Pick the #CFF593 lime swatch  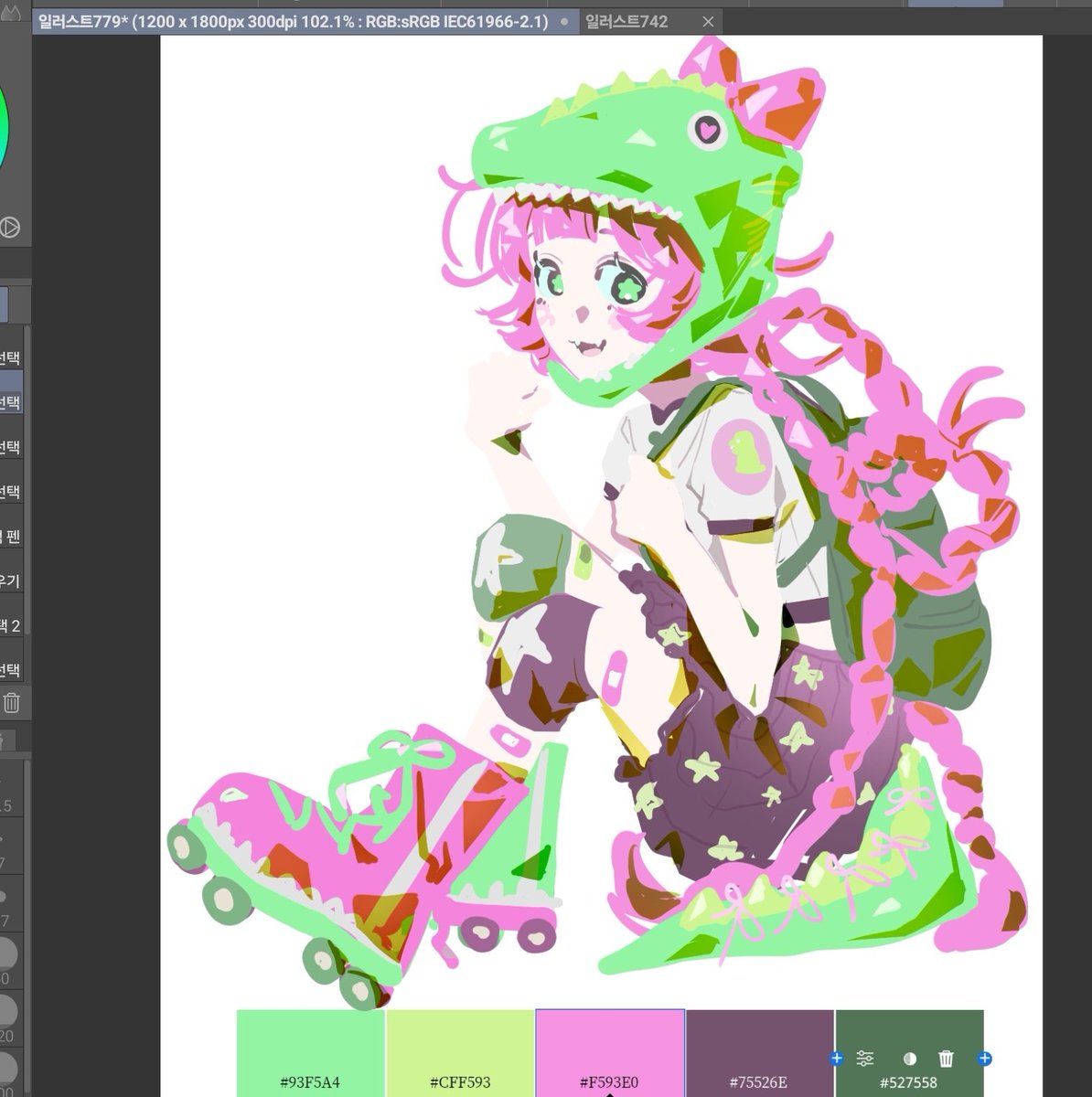click(x=460, y=1053)
